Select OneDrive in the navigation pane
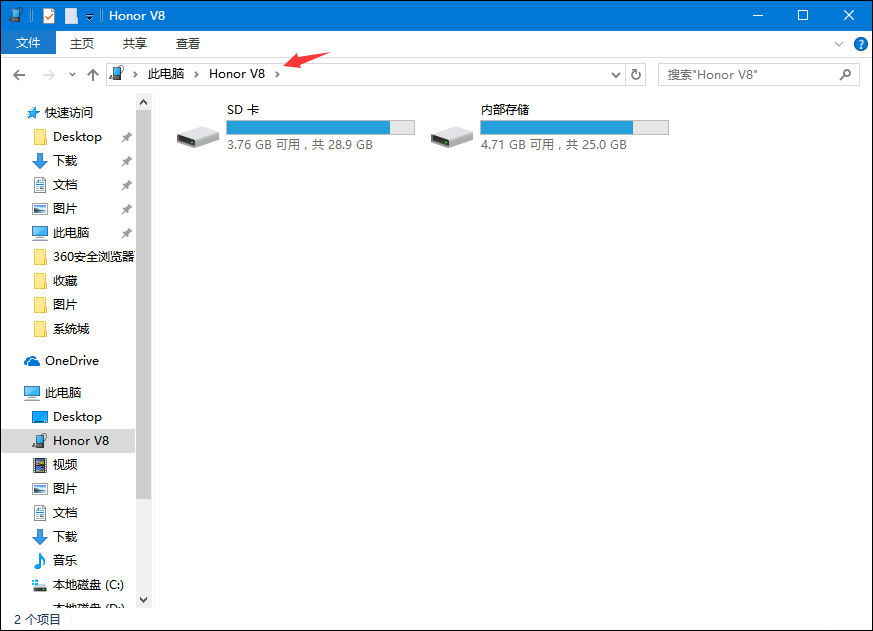The height and width of the screenshot is (631, 873). point(71,361)
